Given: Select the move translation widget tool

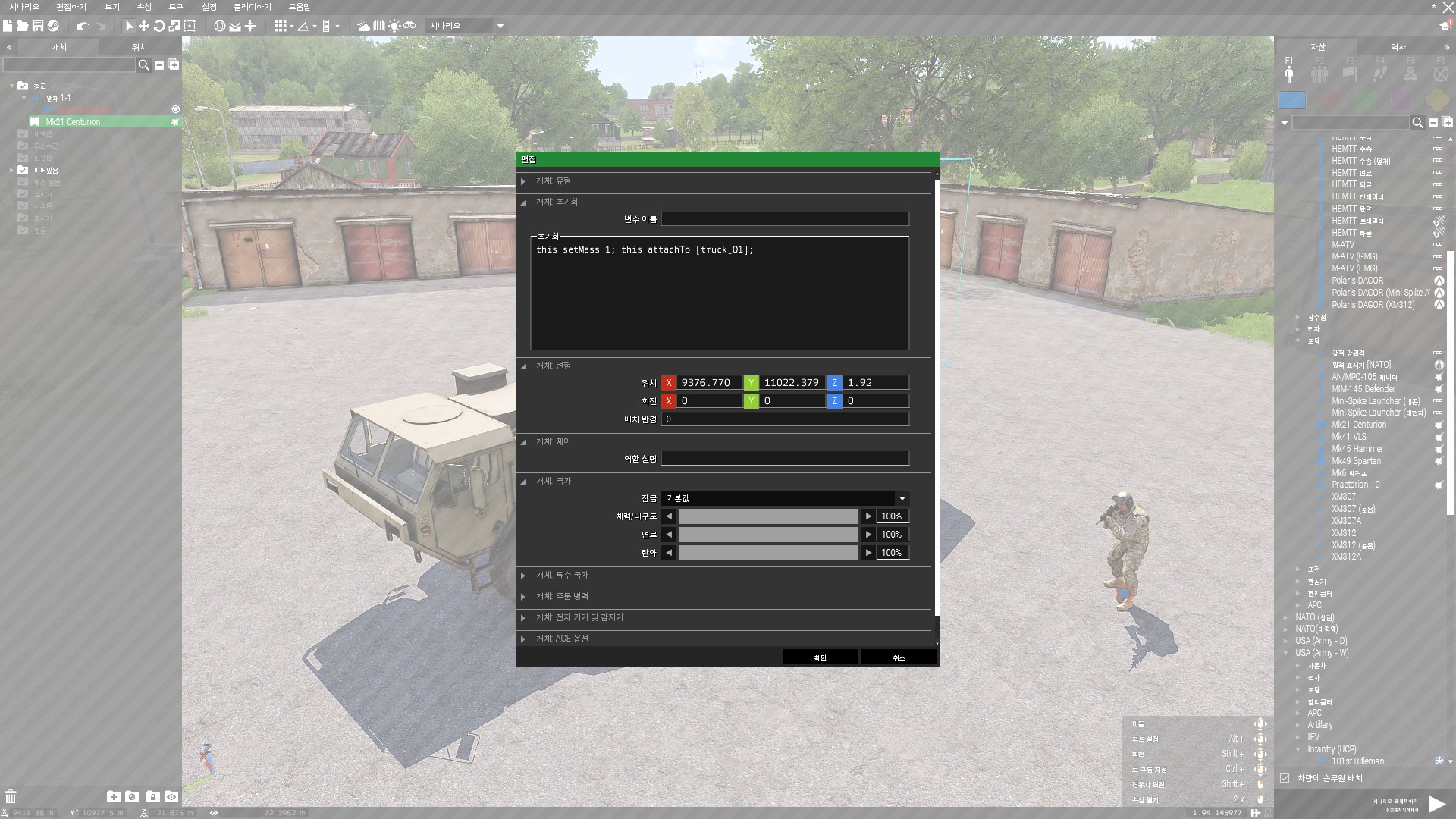Looking at the screenshot, I should click(144, 26).
